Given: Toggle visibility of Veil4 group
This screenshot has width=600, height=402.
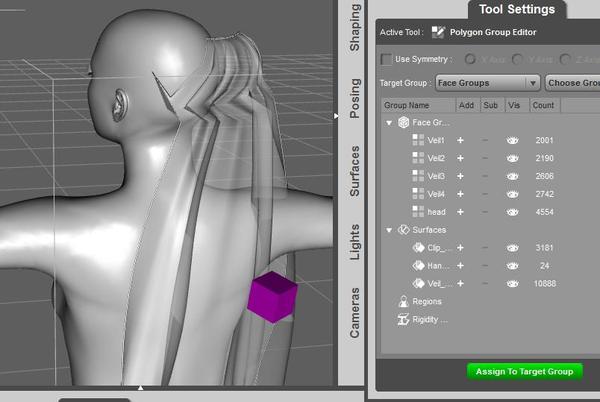Looking at the screenshot, I should point(512,194).
